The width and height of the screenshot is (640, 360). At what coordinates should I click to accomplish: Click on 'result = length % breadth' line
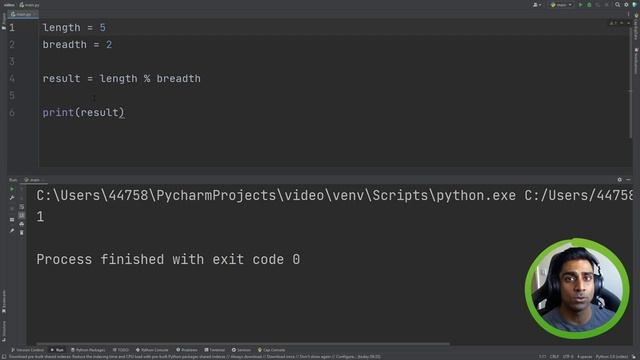coord(122,78)
